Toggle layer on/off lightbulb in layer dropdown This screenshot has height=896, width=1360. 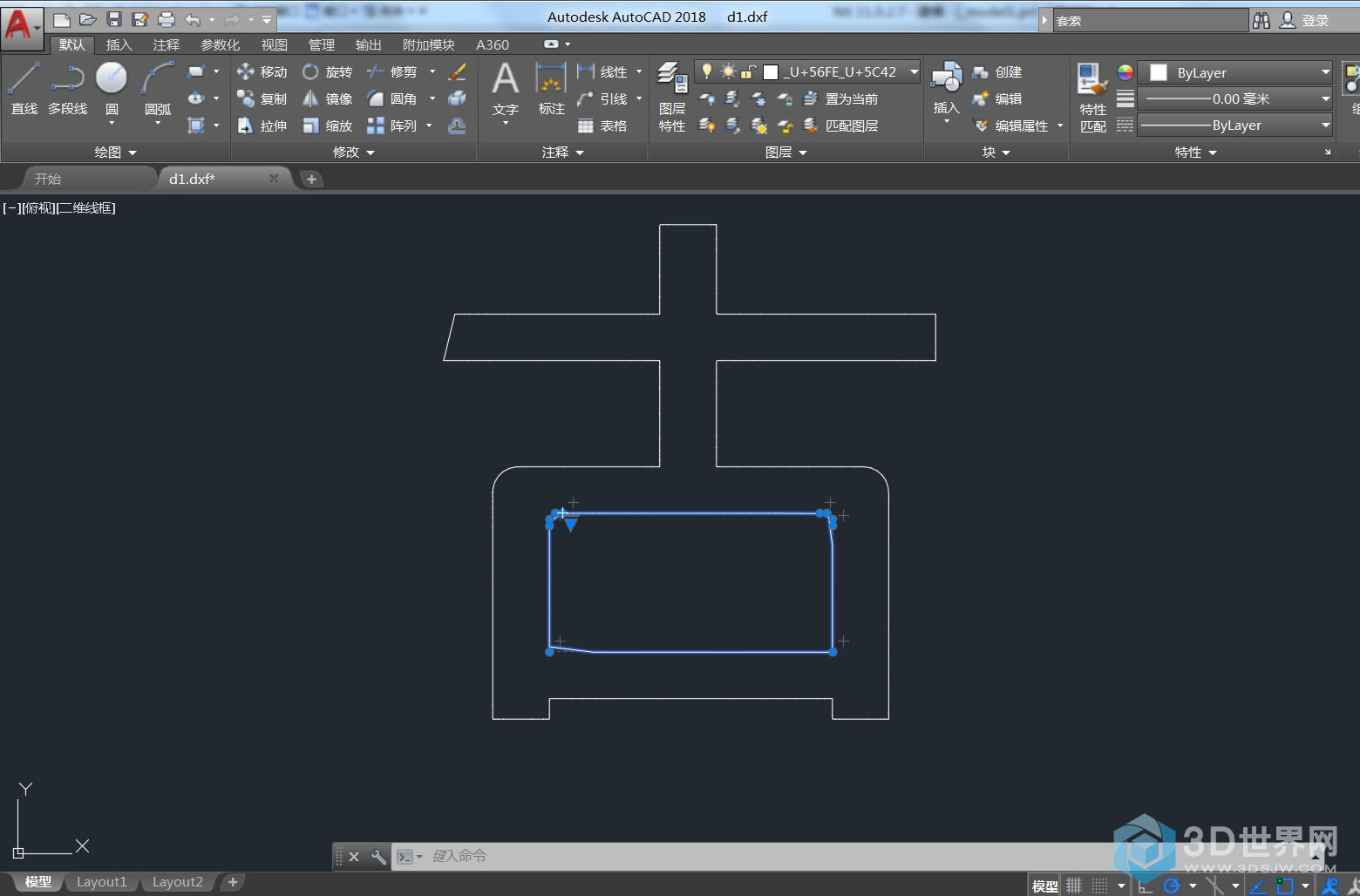coord(707,71)
